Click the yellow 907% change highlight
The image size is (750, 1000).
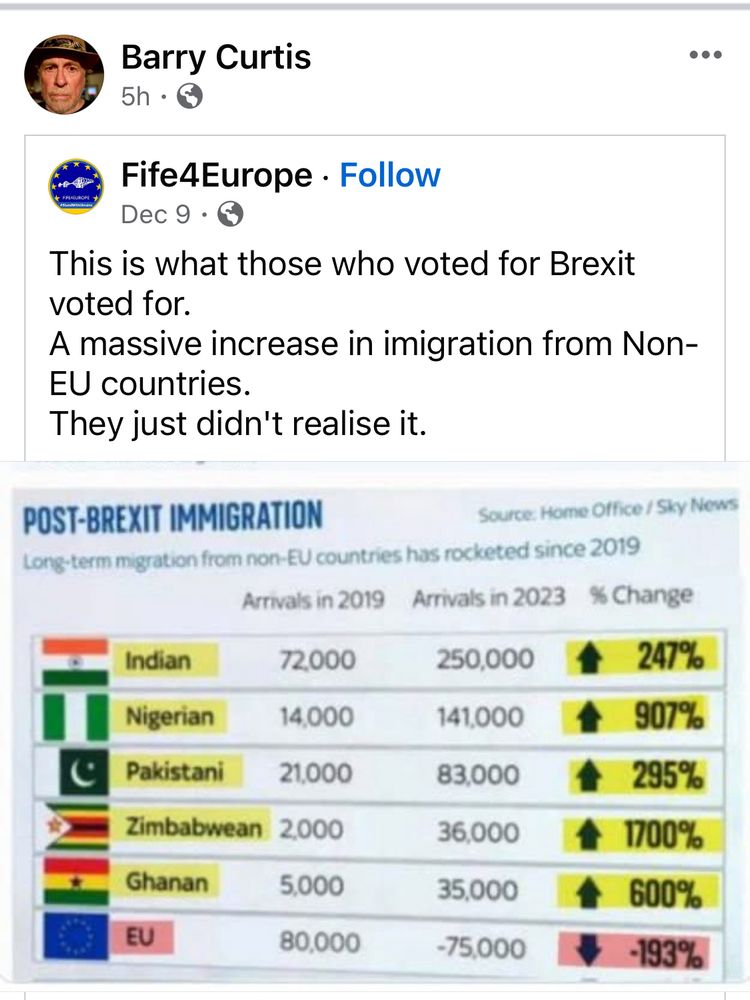tap(640, 717)
